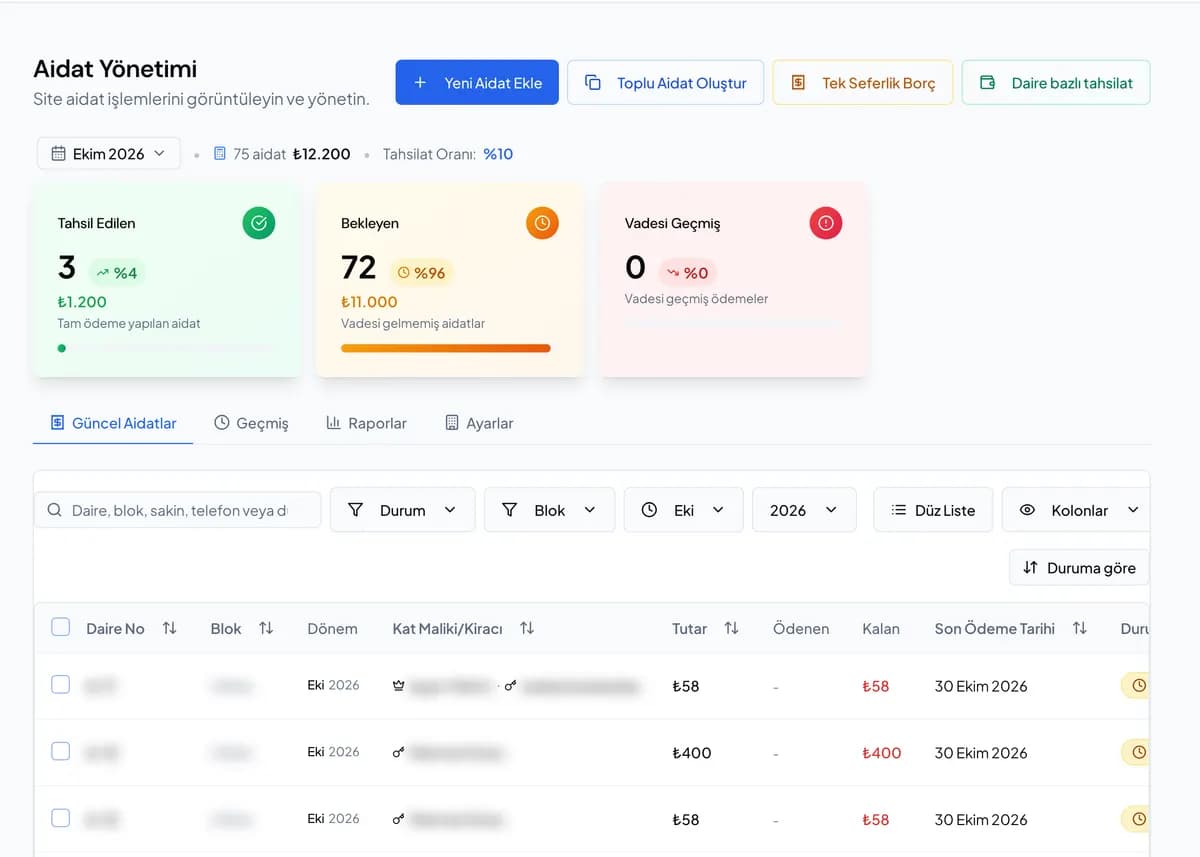This screenshot has width=1200, height=857.
Task: Sort by Son Ödeme Tarihi arrows icon
Action: (x=1079, y=628)
